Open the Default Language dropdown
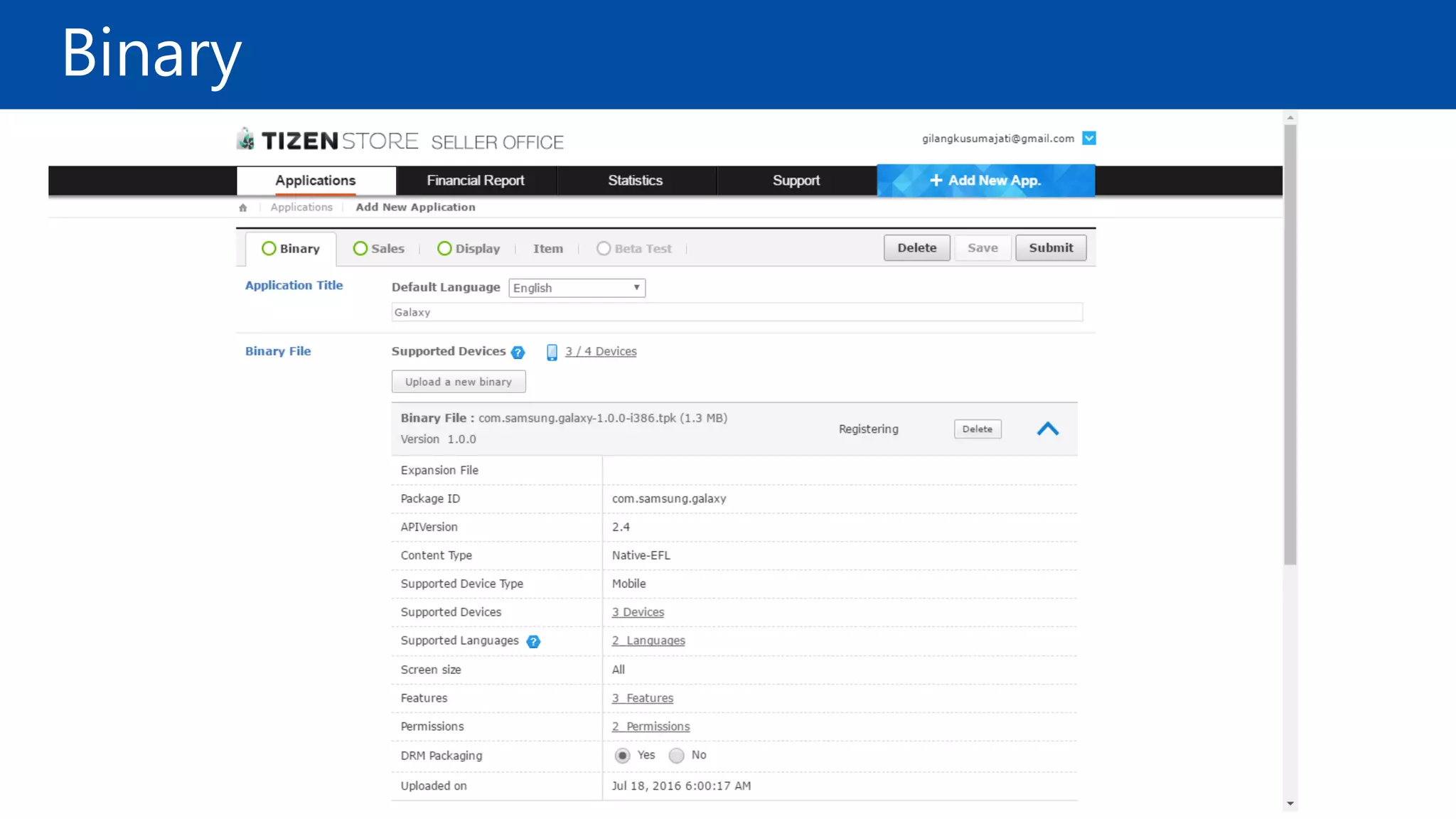1456x819 pixels. click(x=577, y=288)
